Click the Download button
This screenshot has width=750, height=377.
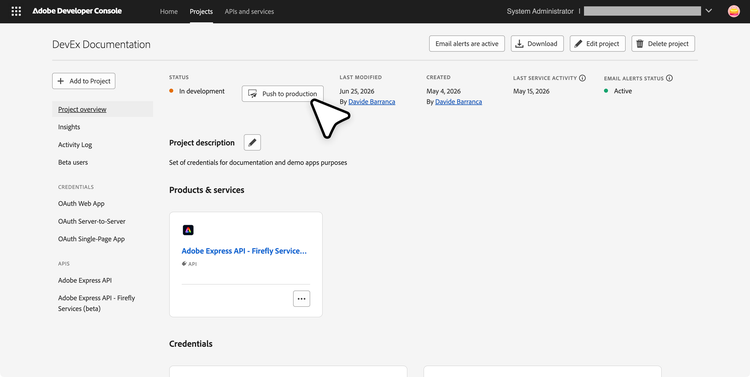(x=537, y=44)
